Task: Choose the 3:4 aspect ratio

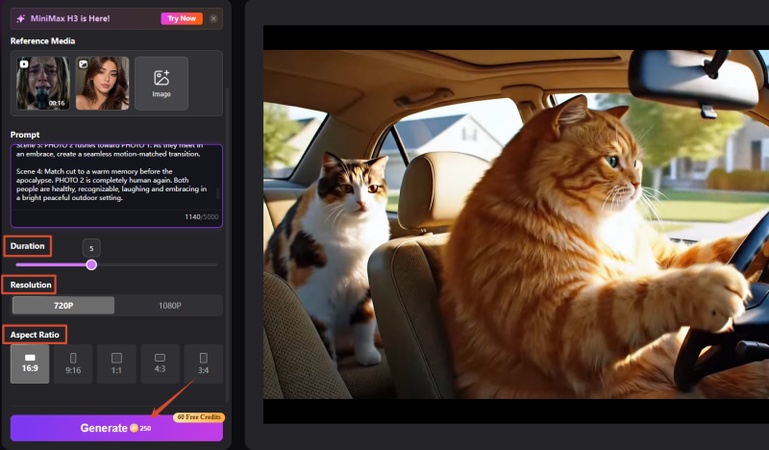Action: click(203, 364)
